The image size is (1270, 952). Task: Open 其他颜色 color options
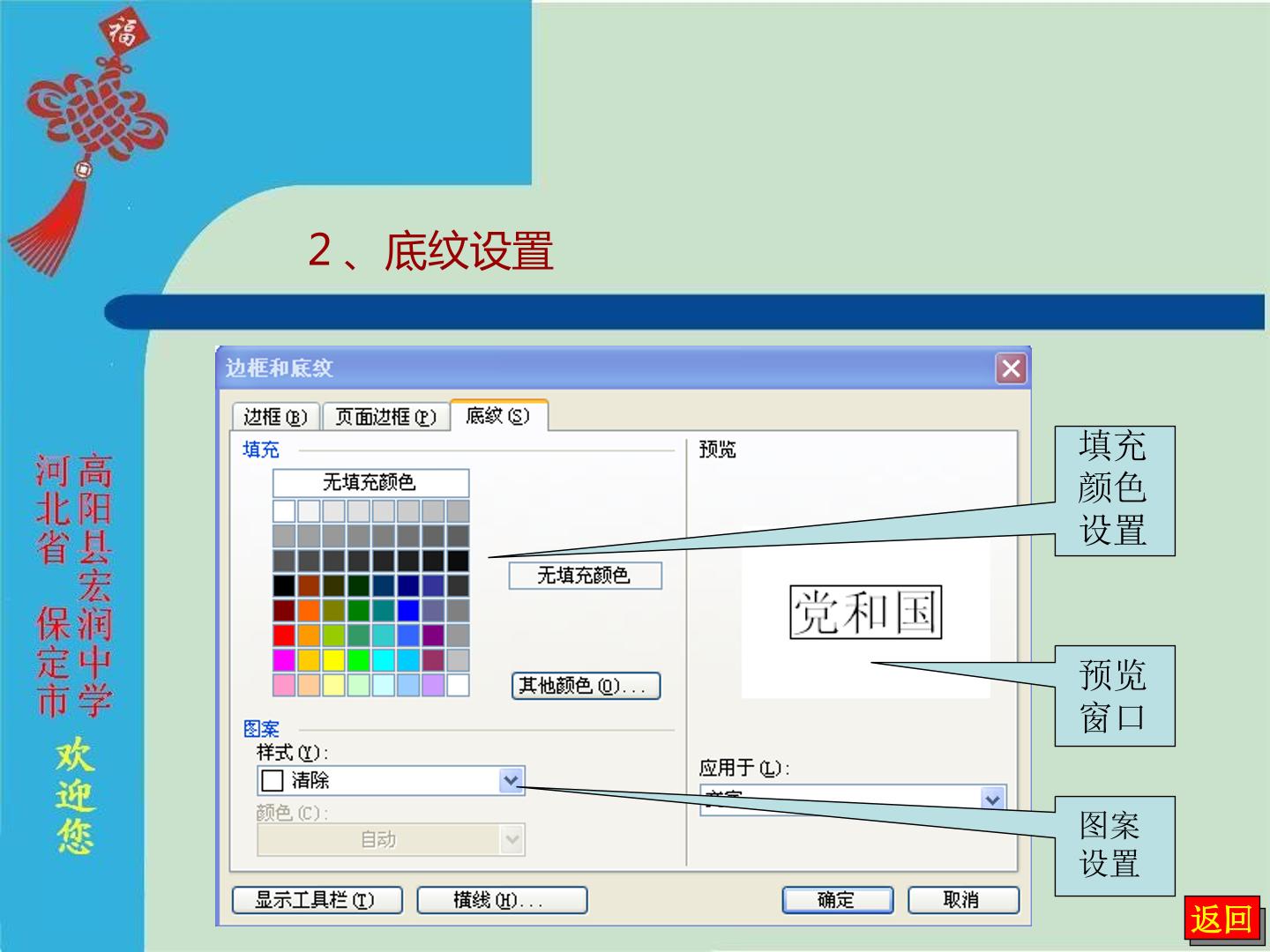pos(586,686)
